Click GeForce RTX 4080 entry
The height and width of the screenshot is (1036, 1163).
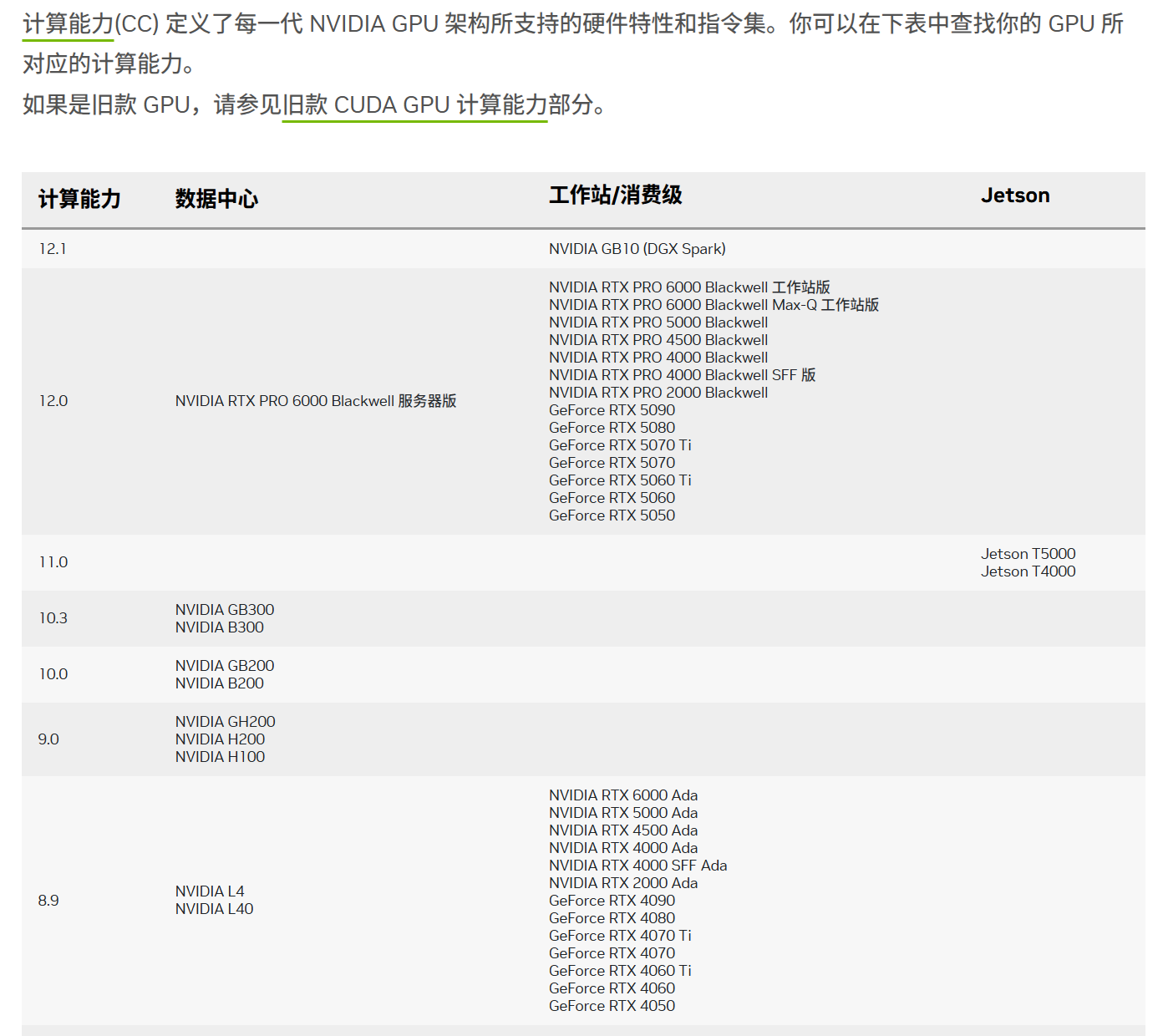612,918
